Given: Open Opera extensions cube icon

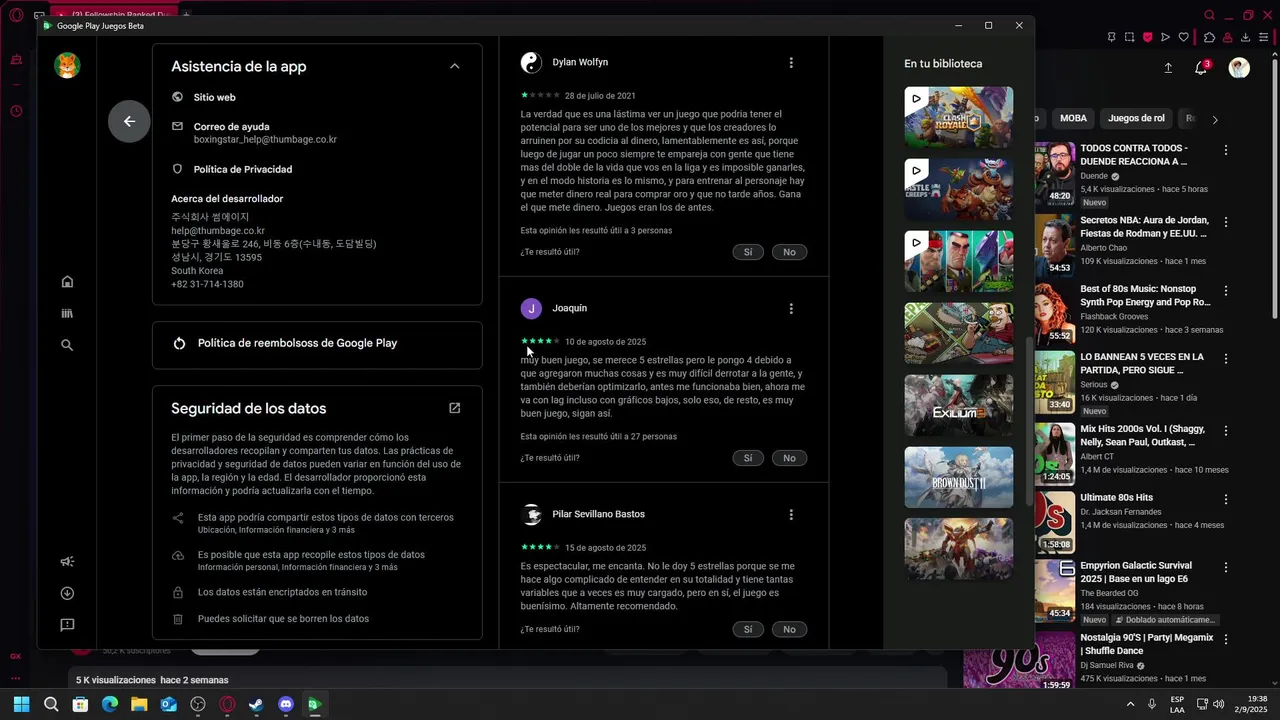Looking at the screenshot, I should click(1209, 37).
